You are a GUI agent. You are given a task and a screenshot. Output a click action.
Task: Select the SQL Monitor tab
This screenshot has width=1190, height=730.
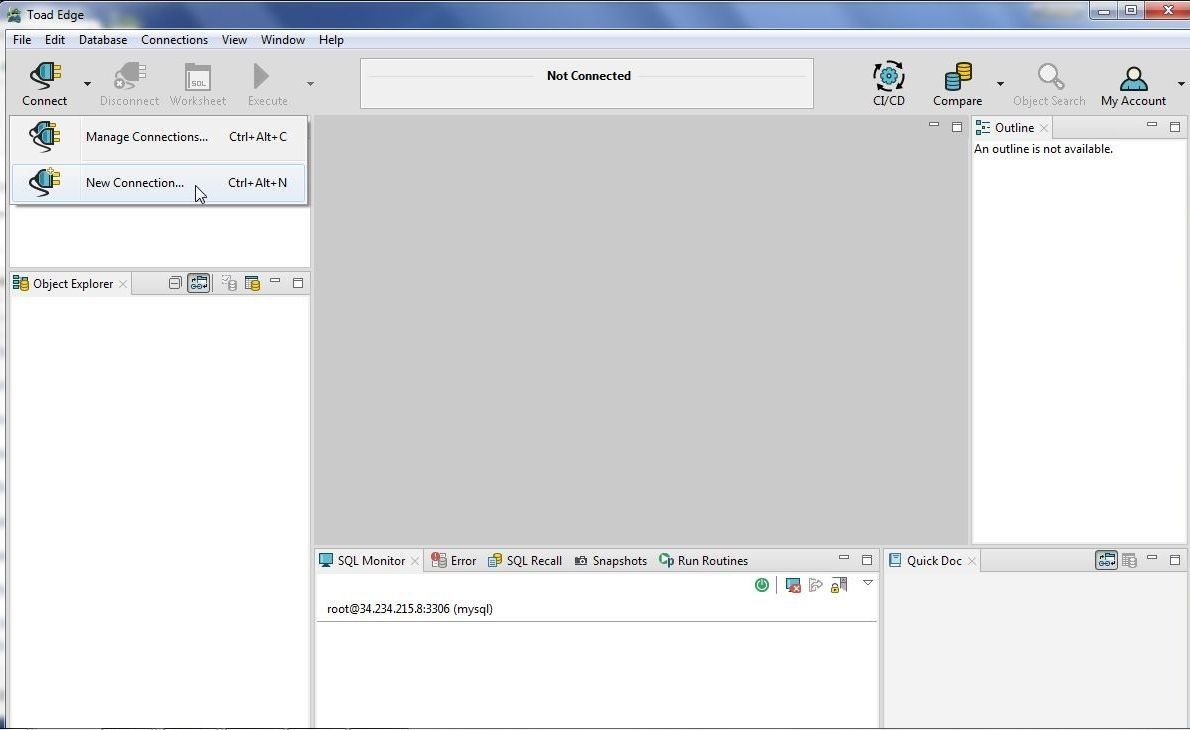click(371, 561)
